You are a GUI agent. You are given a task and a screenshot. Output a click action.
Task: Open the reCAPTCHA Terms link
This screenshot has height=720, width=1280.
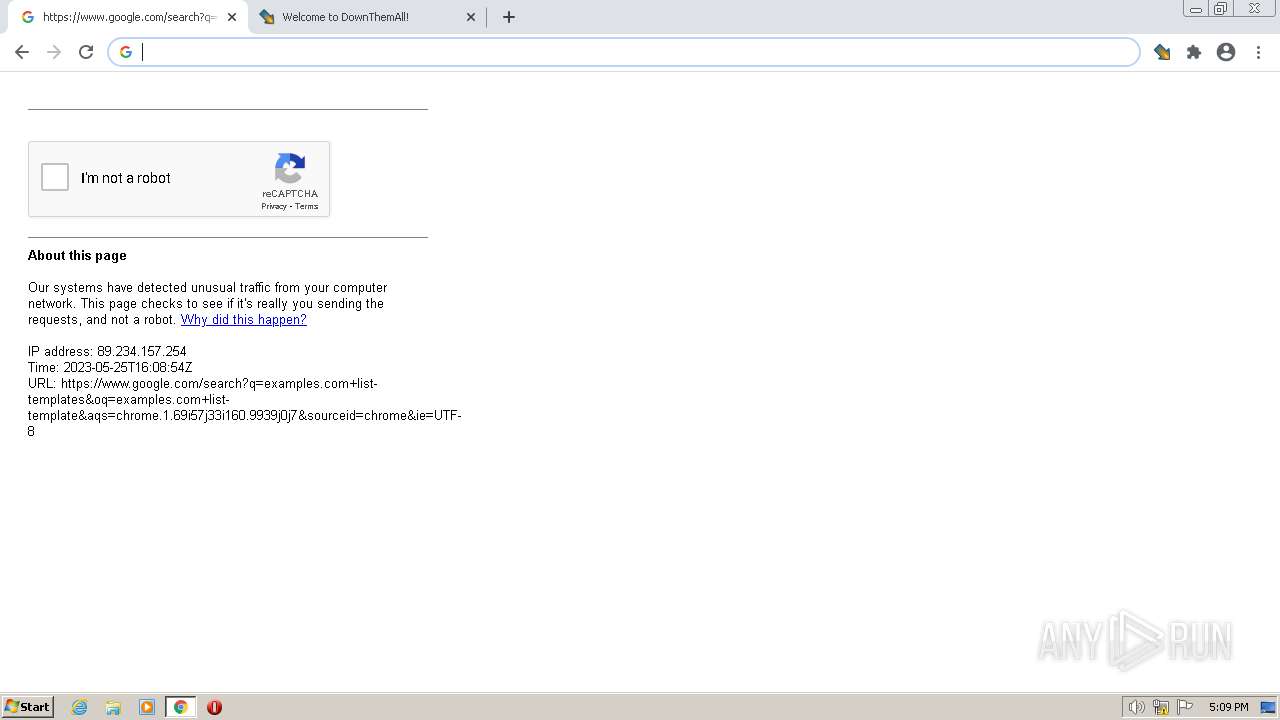(306, 207)
